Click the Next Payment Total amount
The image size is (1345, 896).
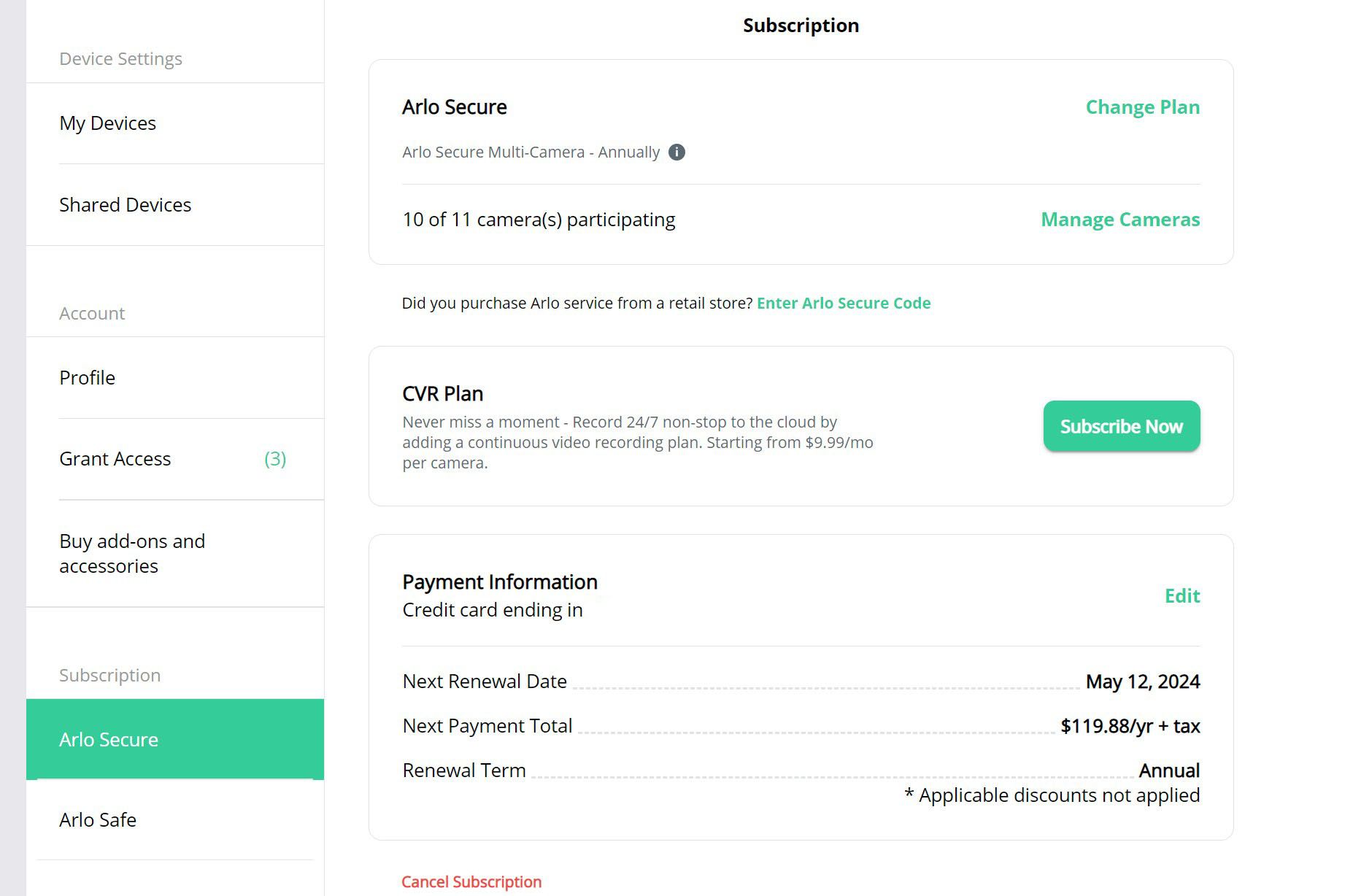1130,726
